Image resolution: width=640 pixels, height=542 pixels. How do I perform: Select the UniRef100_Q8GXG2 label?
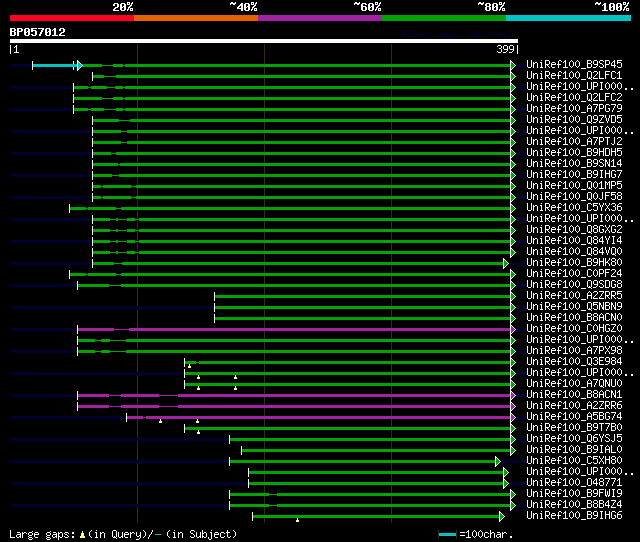click(574, 230)
